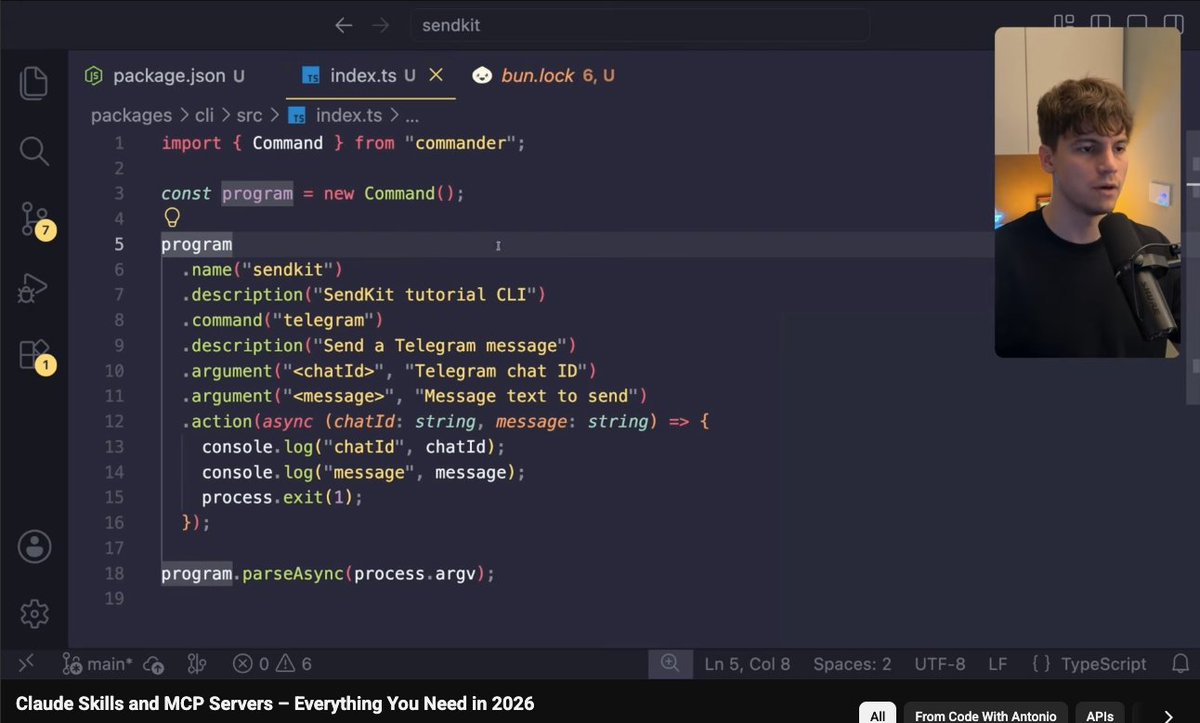Change the UTF-8 encoding selector
Viewport: 1200px width, 723px height.
(x=940, y=664)
